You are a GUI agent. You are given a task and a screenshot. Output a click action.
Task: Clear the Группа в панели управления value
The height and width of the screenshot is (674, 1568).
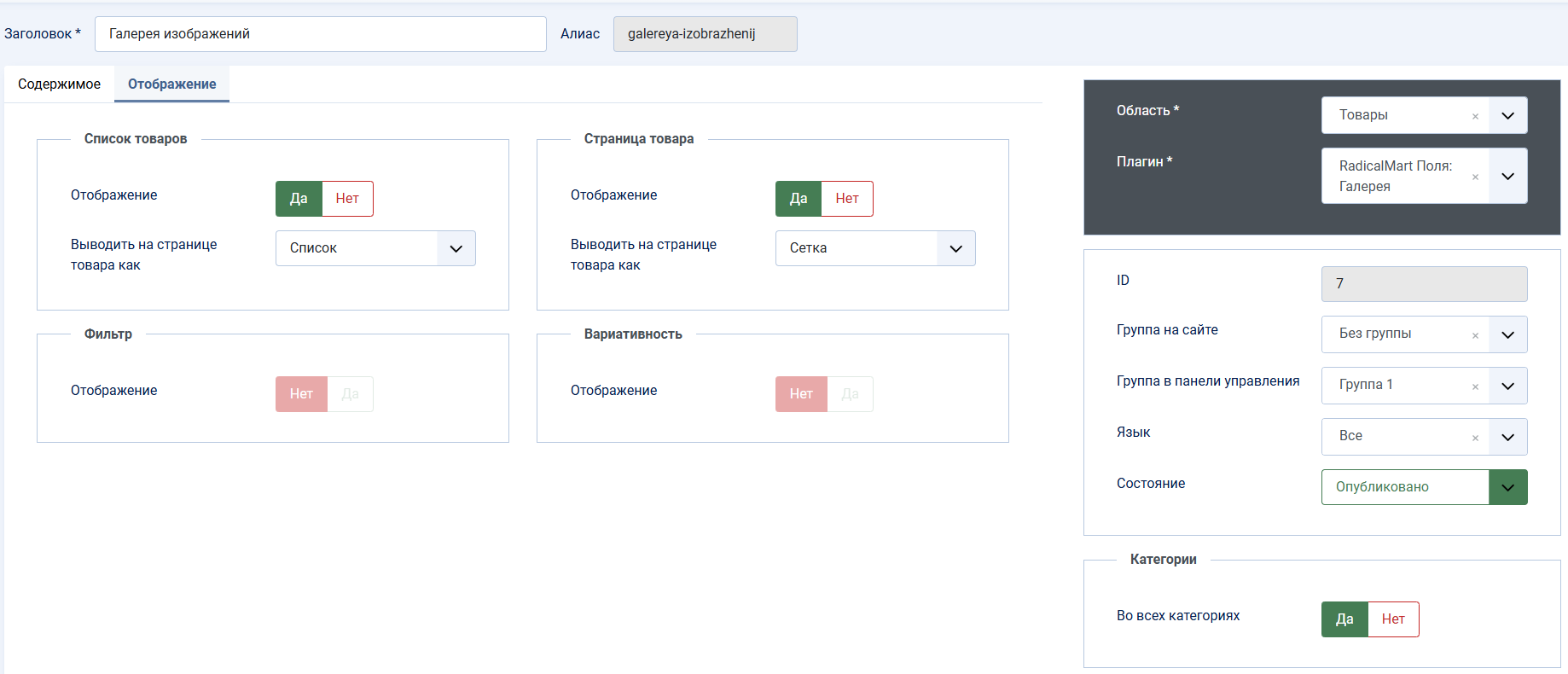click(1475, 386)
